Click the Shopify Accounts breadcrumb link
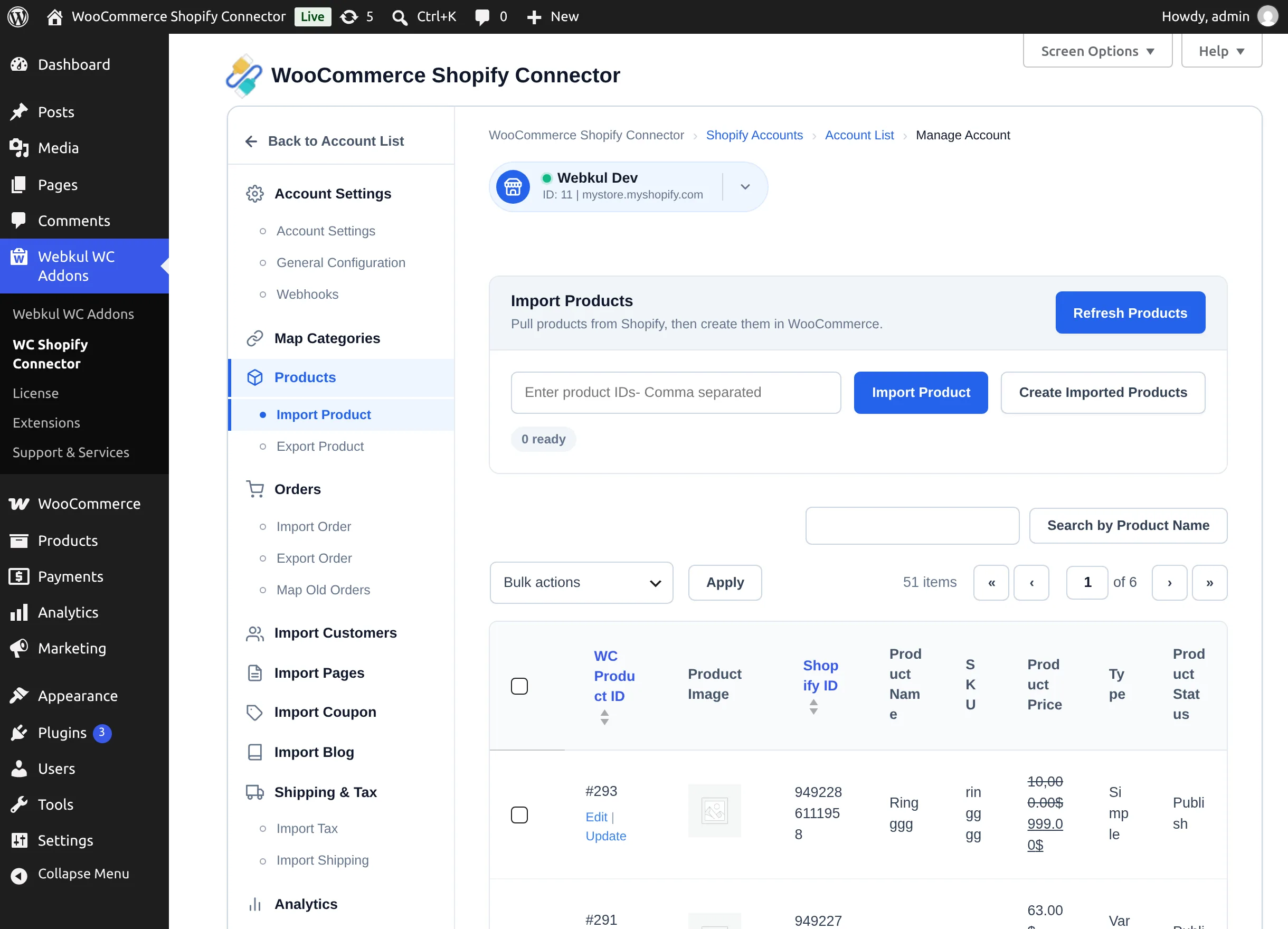1288x929 pixels. pyautogui.click(x=754, y=135)
